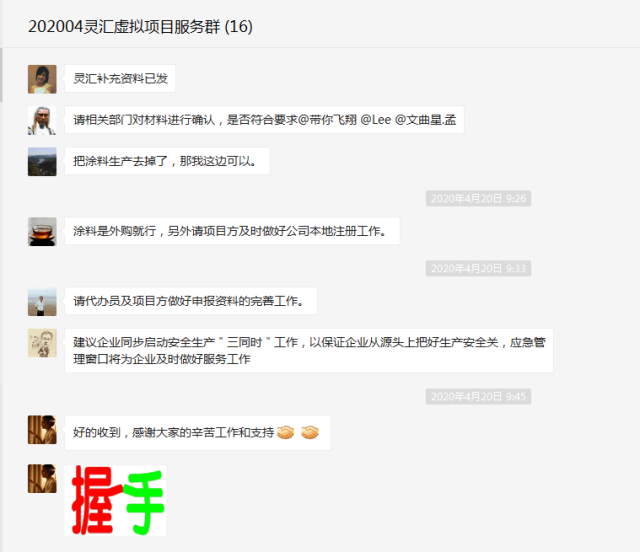Screen dimensions: 640x552
Task: Select the 三同时 safety production message
Action: [x=309, y=351]
